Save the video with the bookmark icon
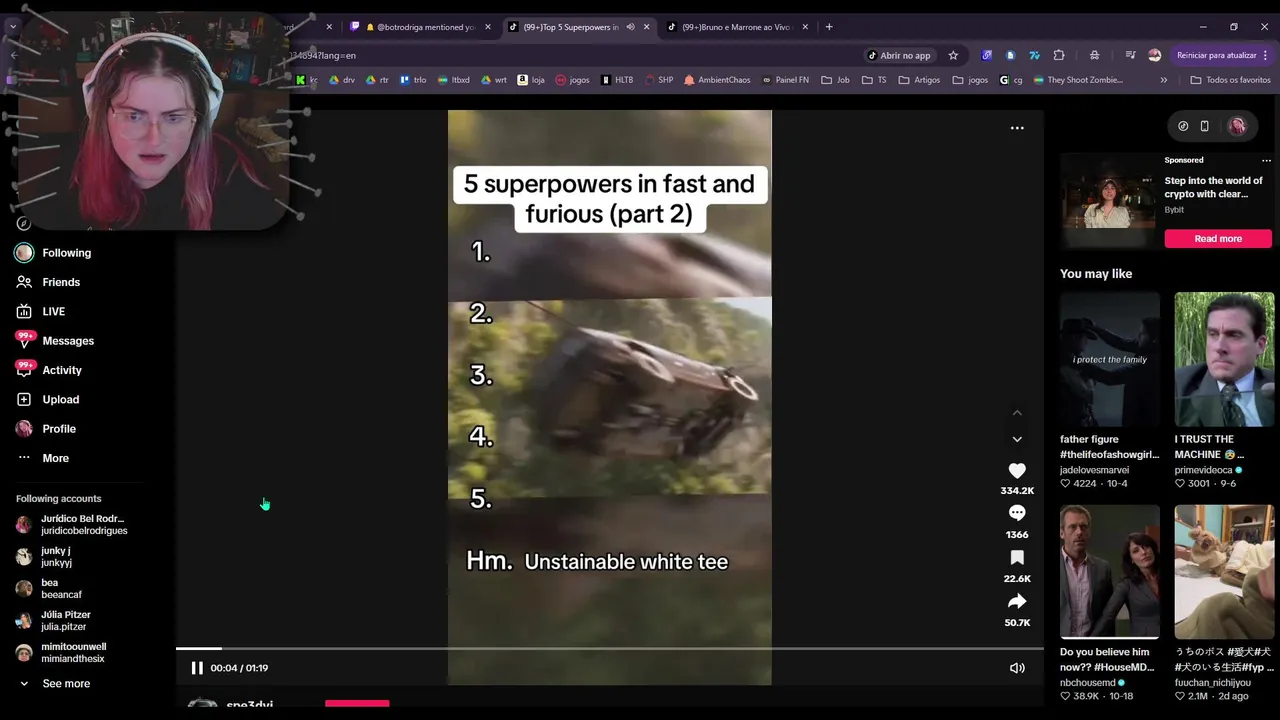Screen dimensions: 1280x720 click(x=1017, y=558)
